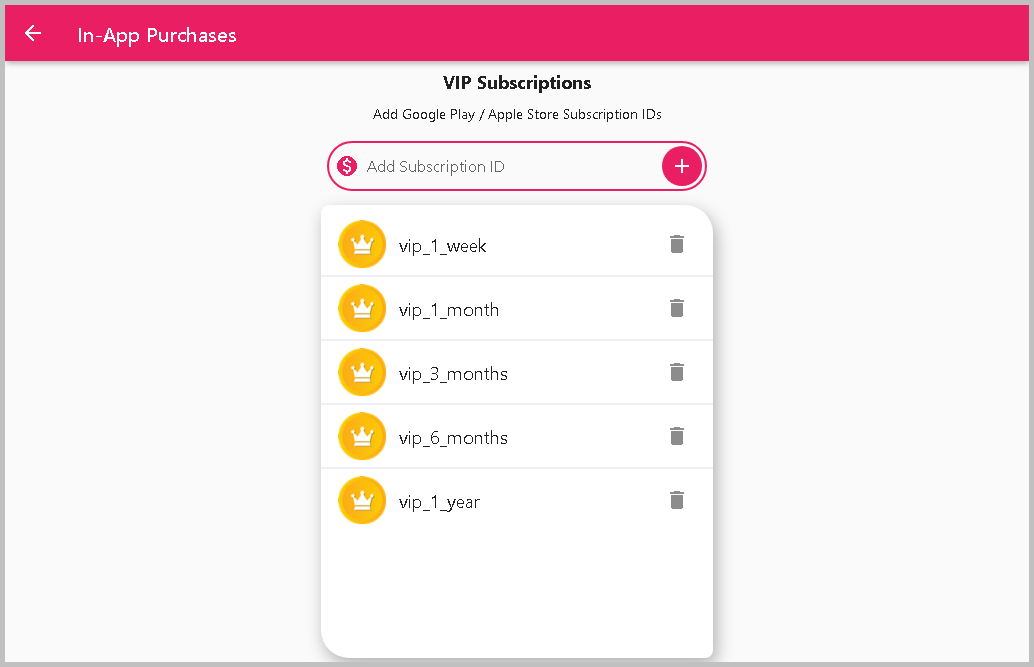Click the crown icon for vip_1_year
The width and height of the screenshot is (1034, 667).
[x=362, y=501]
